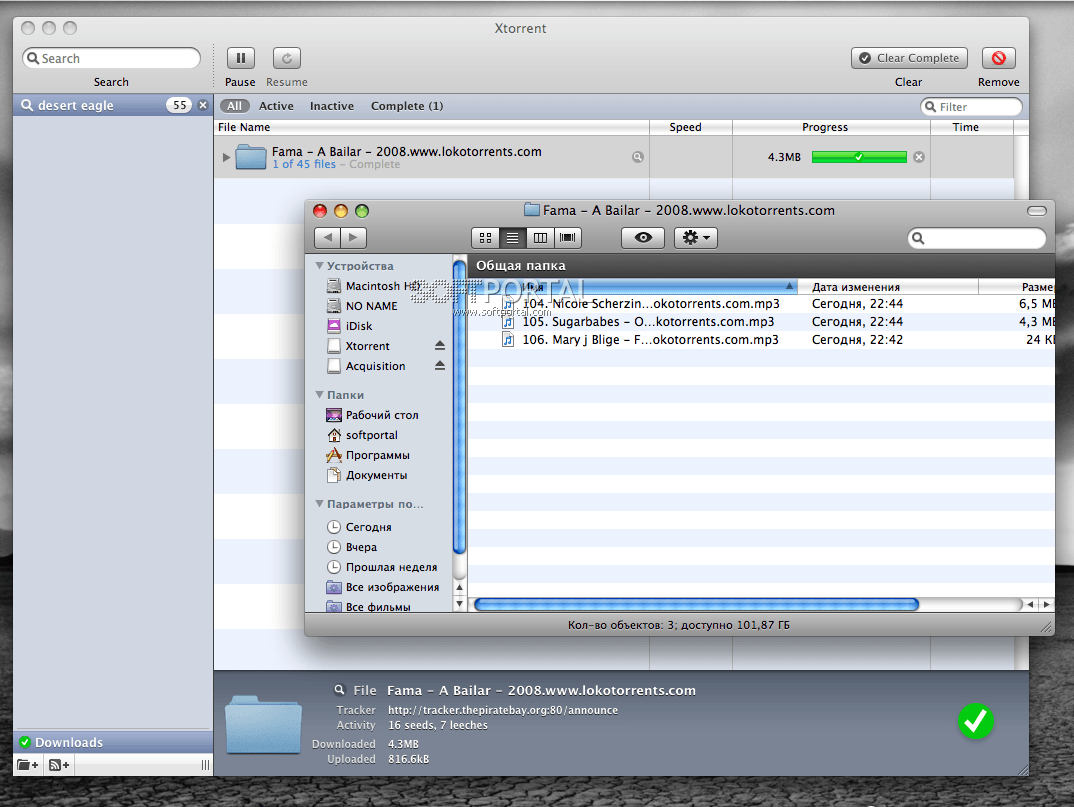Screen dimensions: 1074x807
Task: Switch to the Complete (1) tab
Action: (407, 106)
